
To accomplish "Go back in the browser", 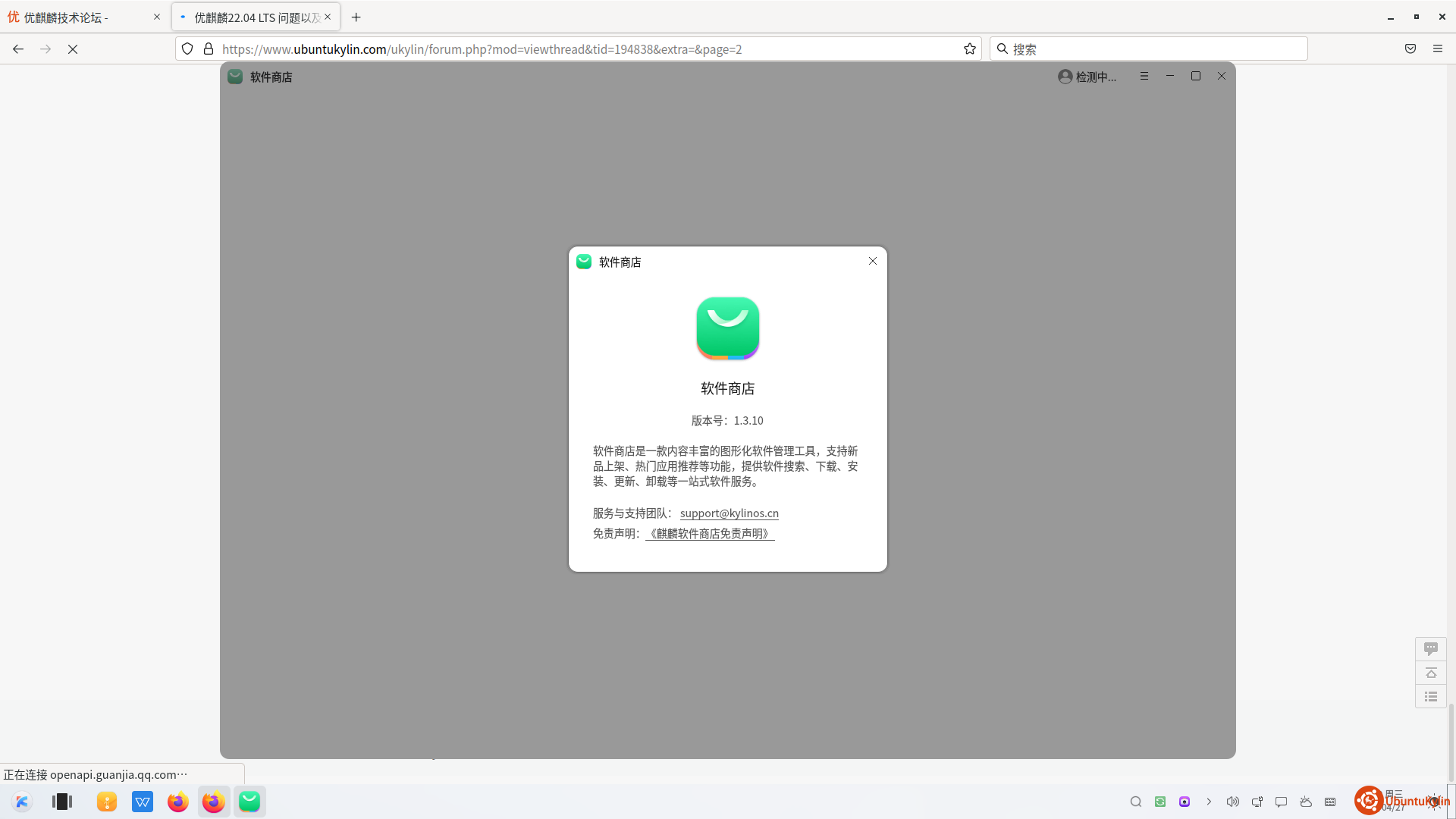I will click(18, 49).
